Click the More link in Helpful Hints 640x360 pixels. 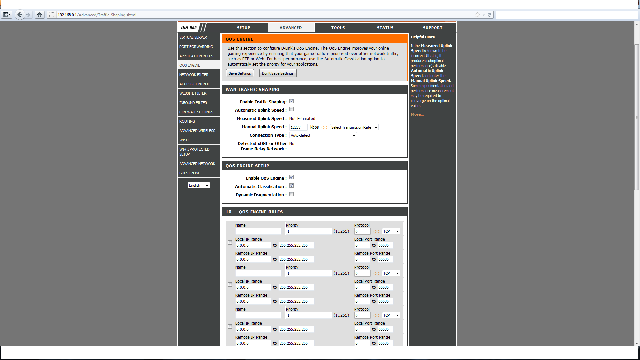tap(417, 115)
